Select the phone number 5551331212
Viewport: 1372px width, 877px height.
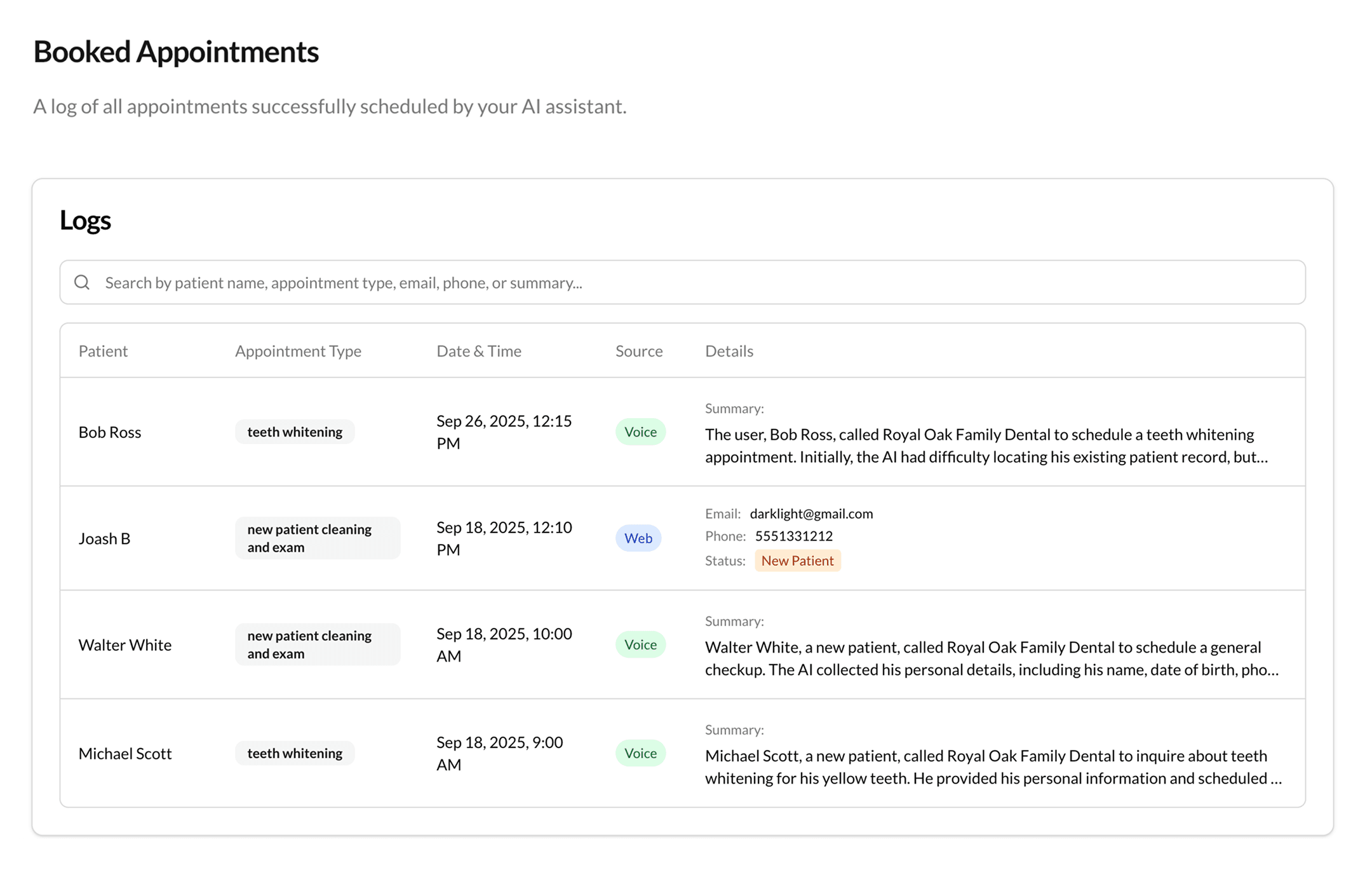click(793, 536)
